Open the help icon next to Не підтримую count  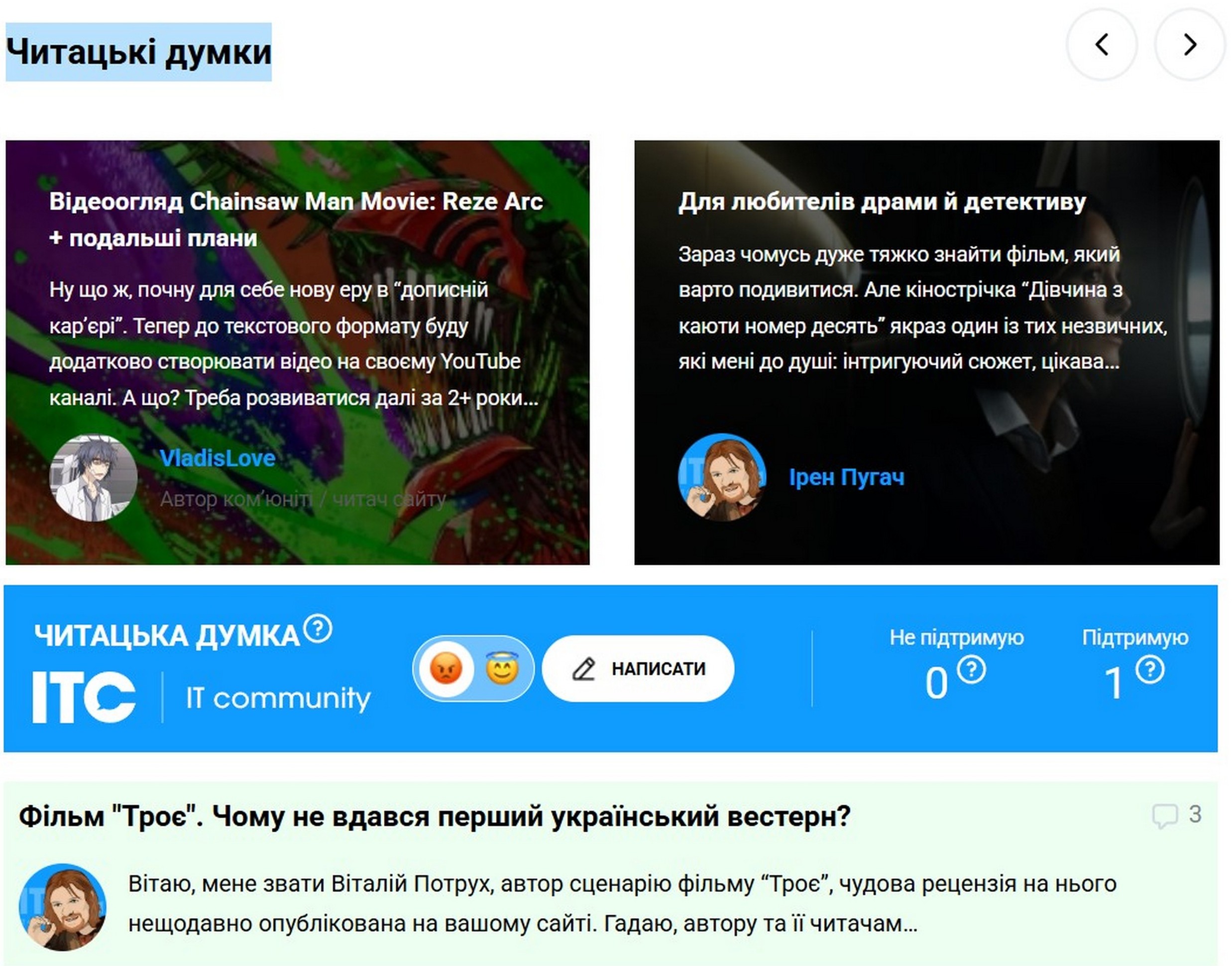tap(971, 670)
